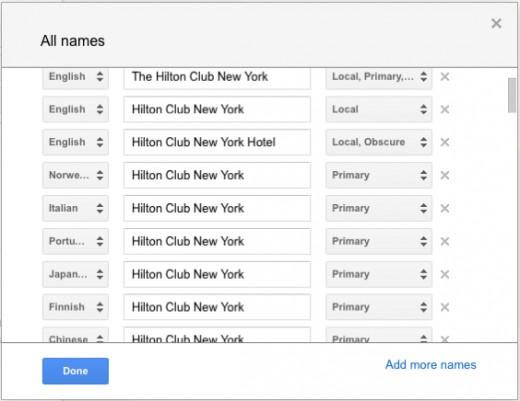Image resolution: width=520 pixels, height=401 pixels.
Task: Remove the Hilton Club New York Hotel row
Action: (x=445, y=142)
